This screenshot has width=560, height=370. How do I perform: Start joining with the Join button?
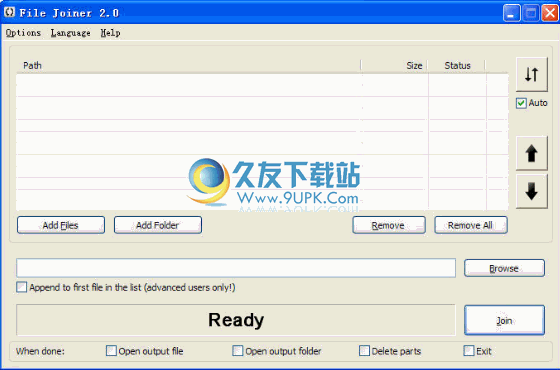point(504,320)
